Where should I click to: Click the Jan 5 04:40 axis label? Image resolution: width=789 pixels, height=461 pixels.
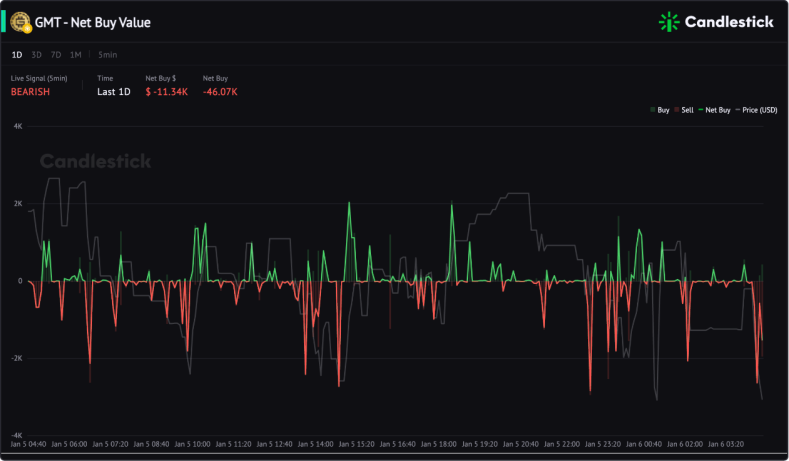click(28, 444)
